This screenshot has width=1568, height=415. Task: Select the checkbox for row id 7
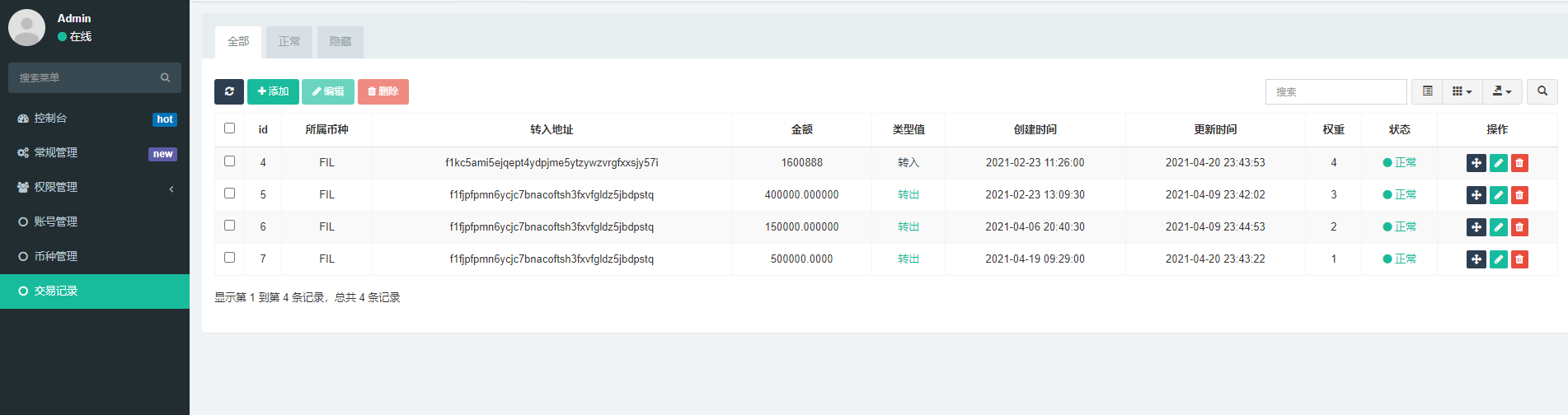click(229, 258)
